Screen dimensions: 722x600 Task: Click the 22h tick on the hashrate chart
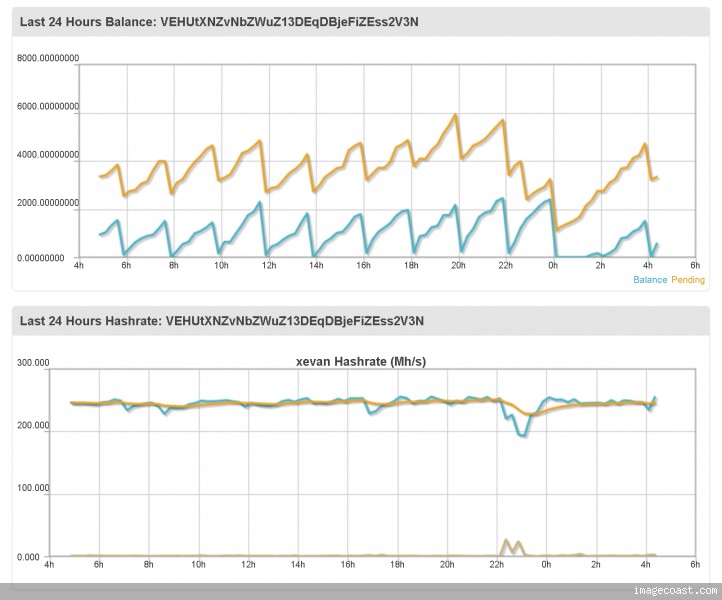[496, 565]
